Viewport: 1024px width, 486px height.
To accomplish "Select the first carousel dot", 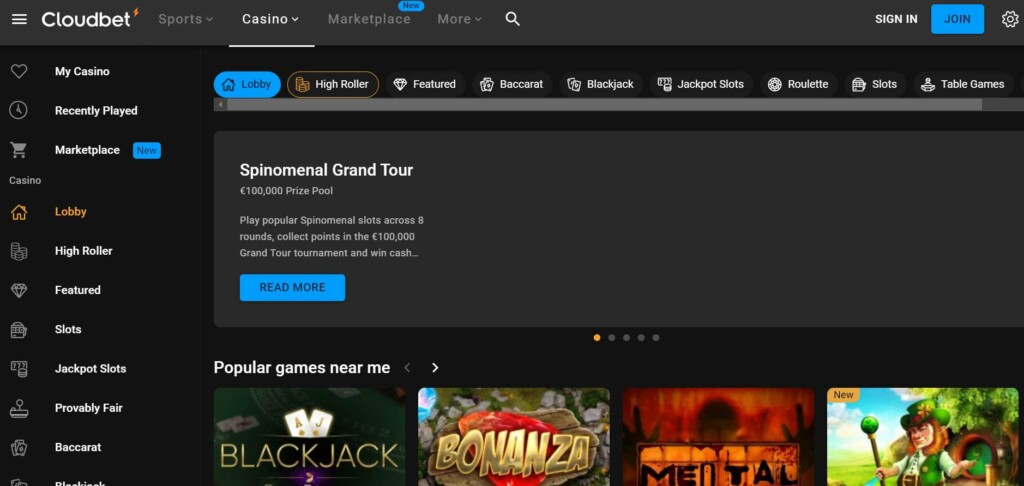I will click(597, 338).
